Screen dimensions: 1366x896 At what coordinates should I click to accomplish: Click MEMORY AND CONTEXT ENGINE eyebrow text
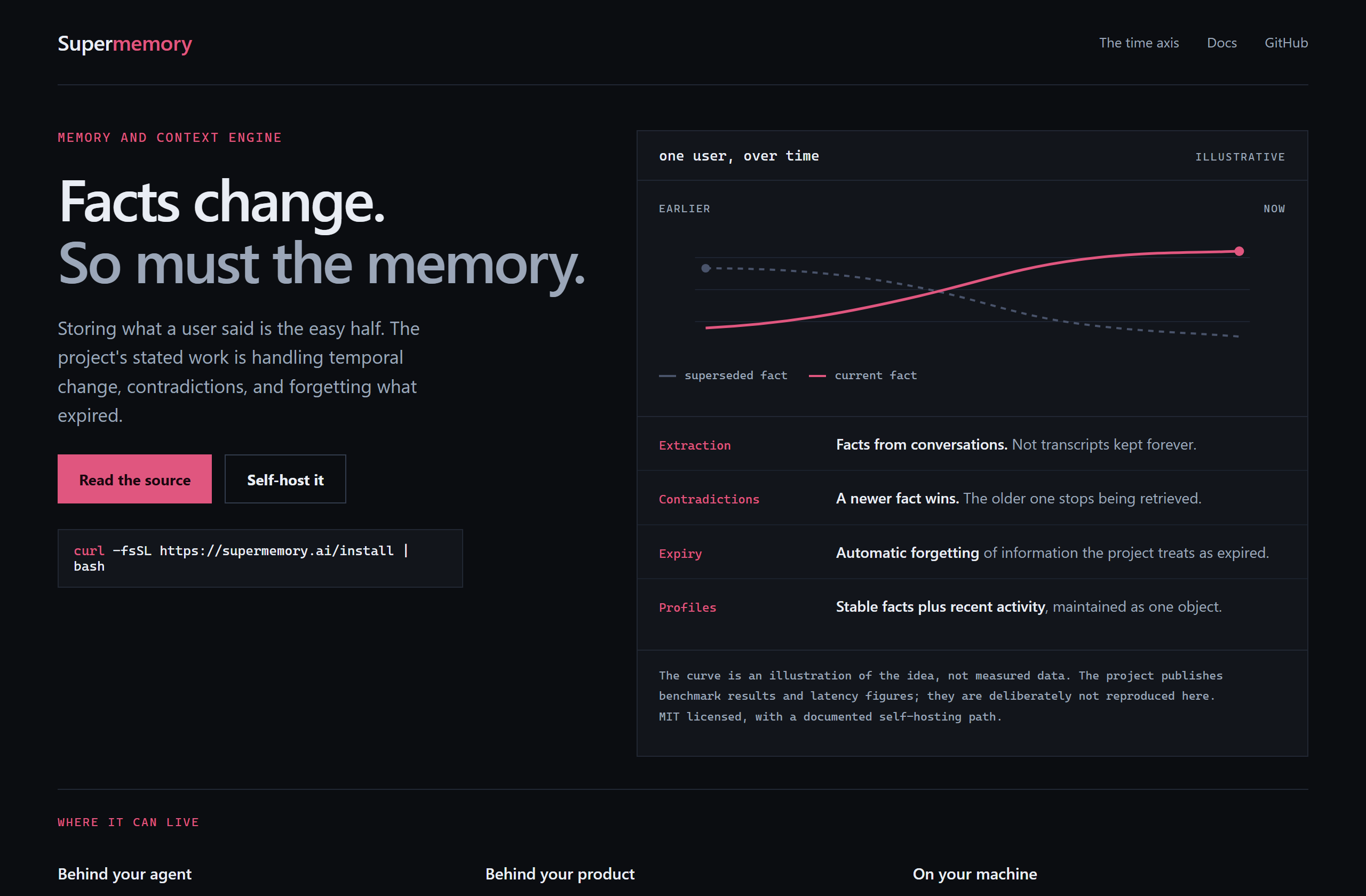point(170,138)
